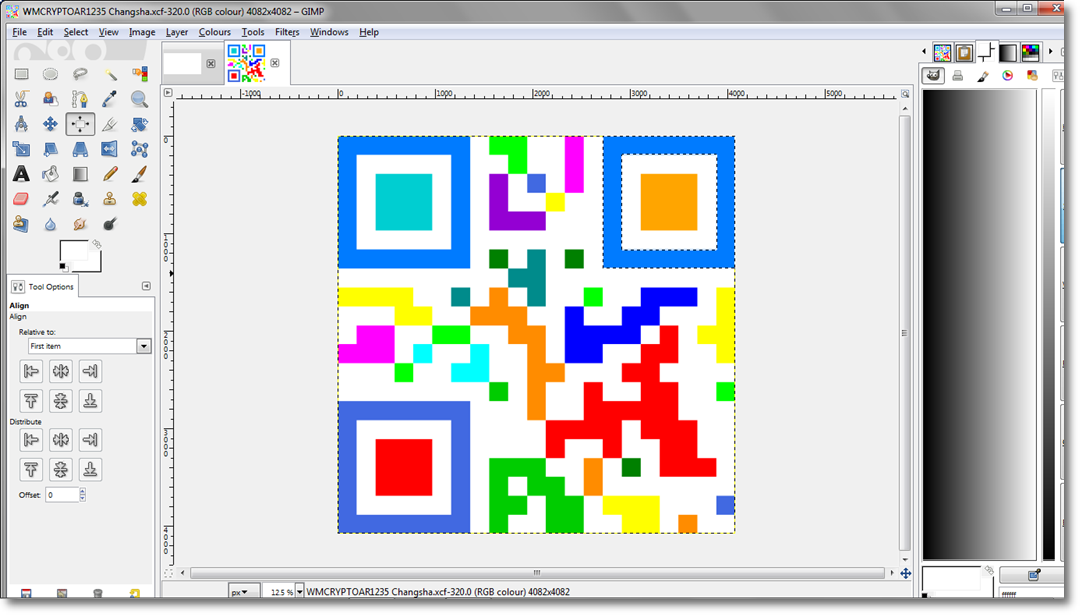Select the Paintbrush tool

(x=139, y=174)
